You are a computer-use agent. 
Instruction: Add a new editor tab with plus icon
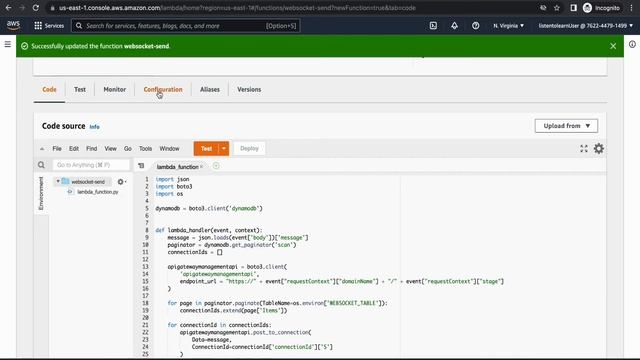pyautogui.click(x=216, y=166)
